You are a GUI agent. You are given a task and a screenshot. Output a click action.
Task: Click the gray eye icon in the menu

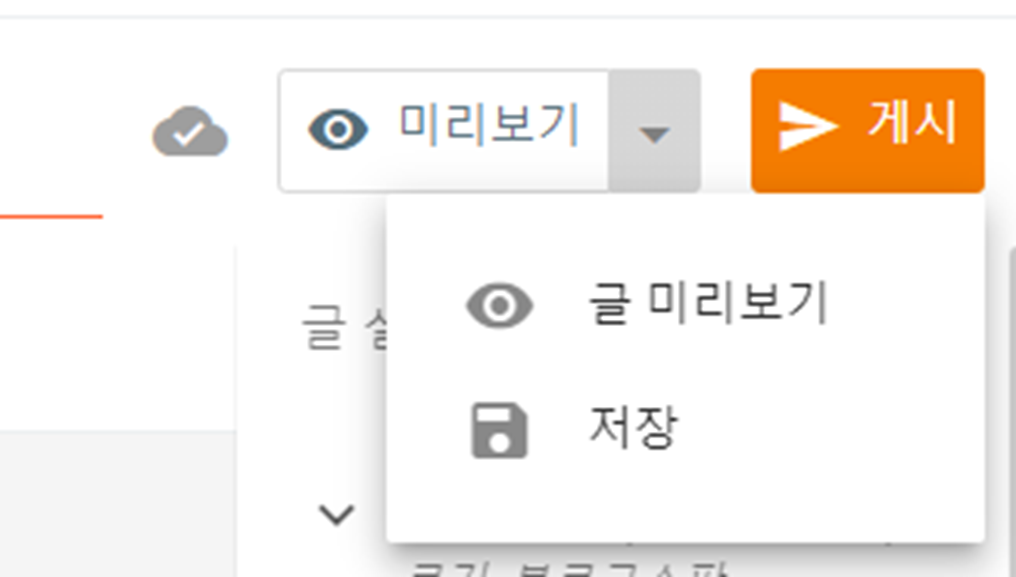[500, 305]
